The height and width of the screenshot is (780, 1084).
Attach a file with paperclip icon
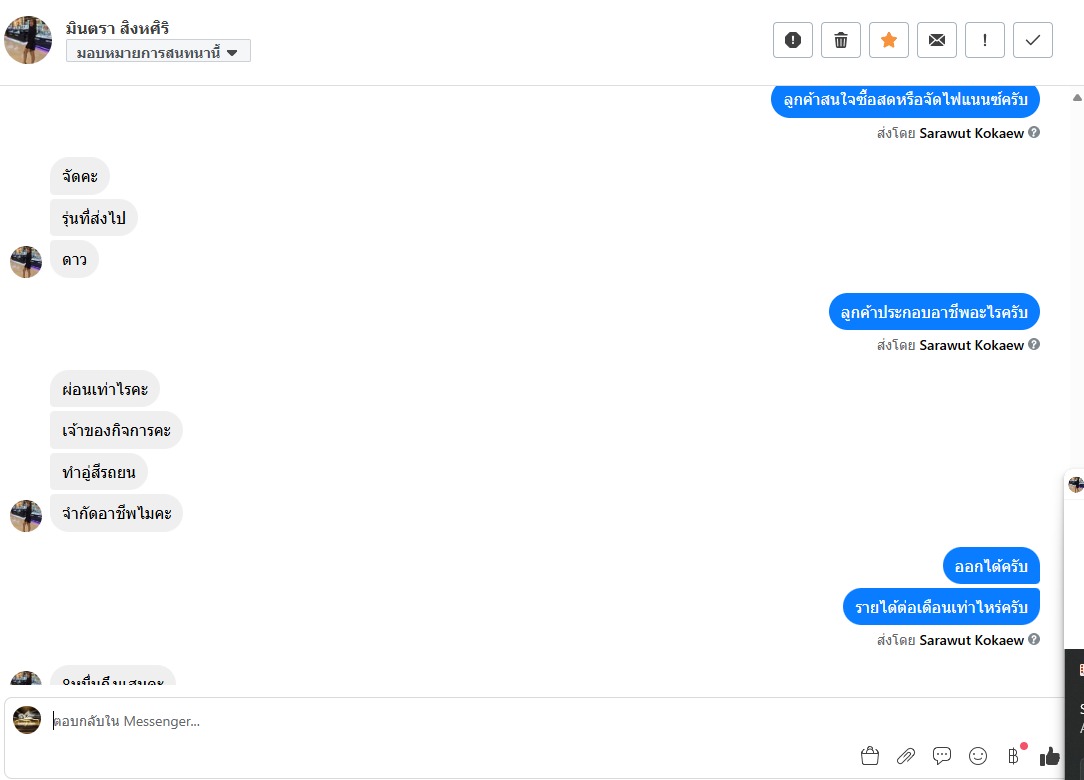(906, 756)
